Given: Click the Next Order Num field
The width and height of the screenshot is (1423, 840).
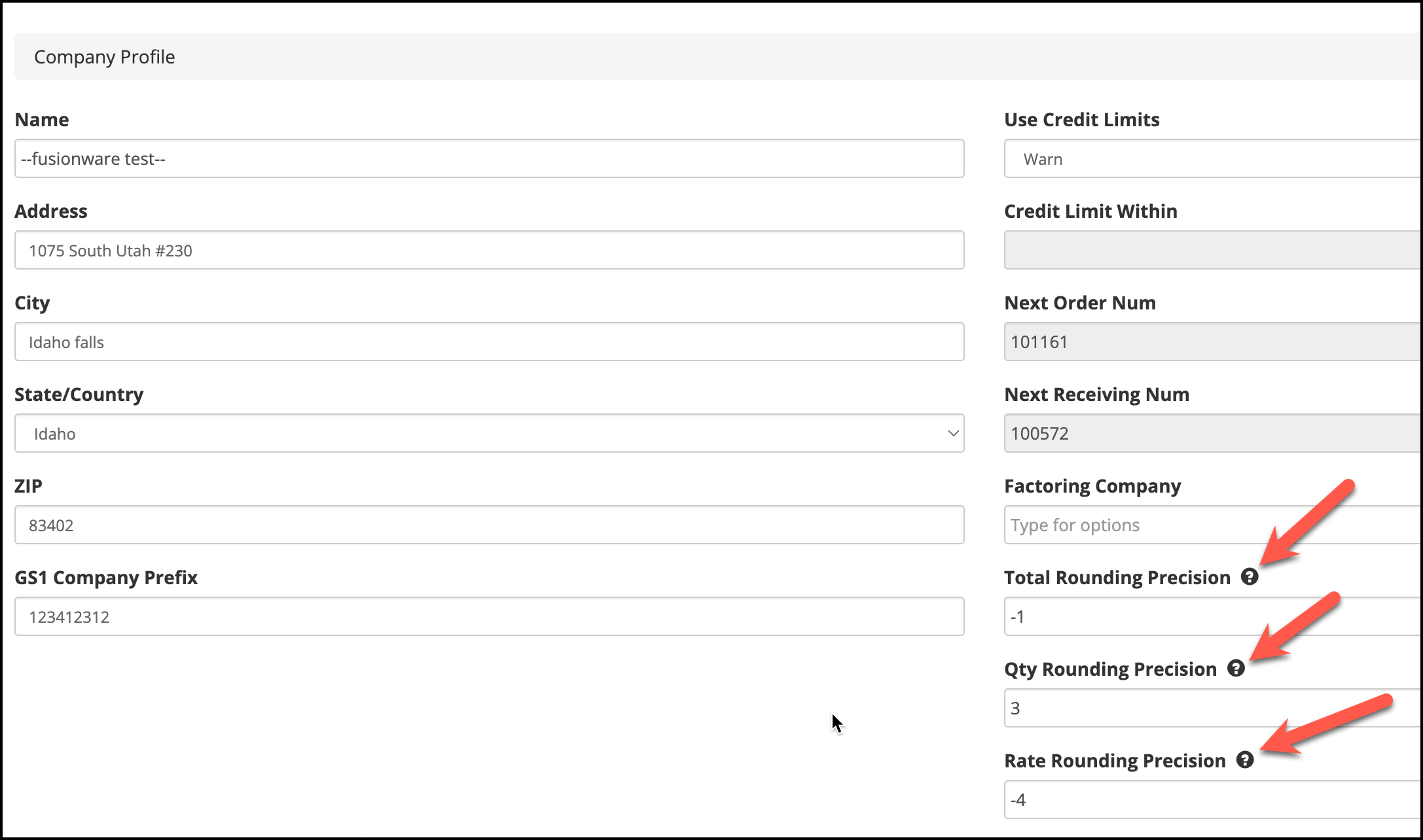Looking at the screenshot, I should [x=1212, y=341].
